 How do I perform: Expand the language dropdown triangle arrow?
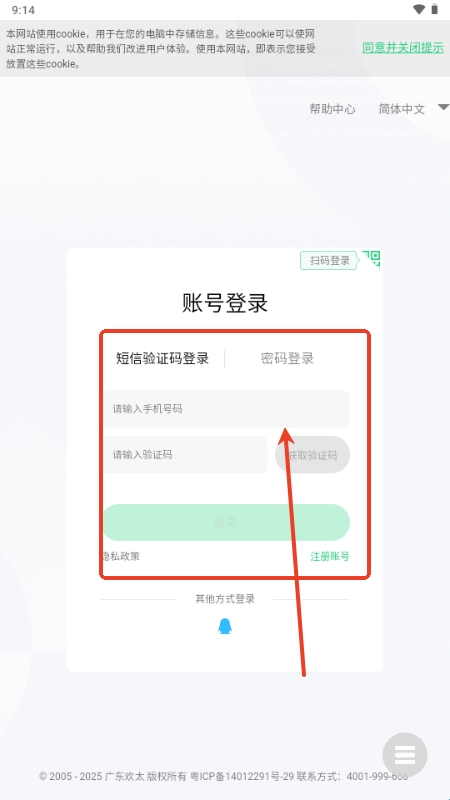[444, 107]
